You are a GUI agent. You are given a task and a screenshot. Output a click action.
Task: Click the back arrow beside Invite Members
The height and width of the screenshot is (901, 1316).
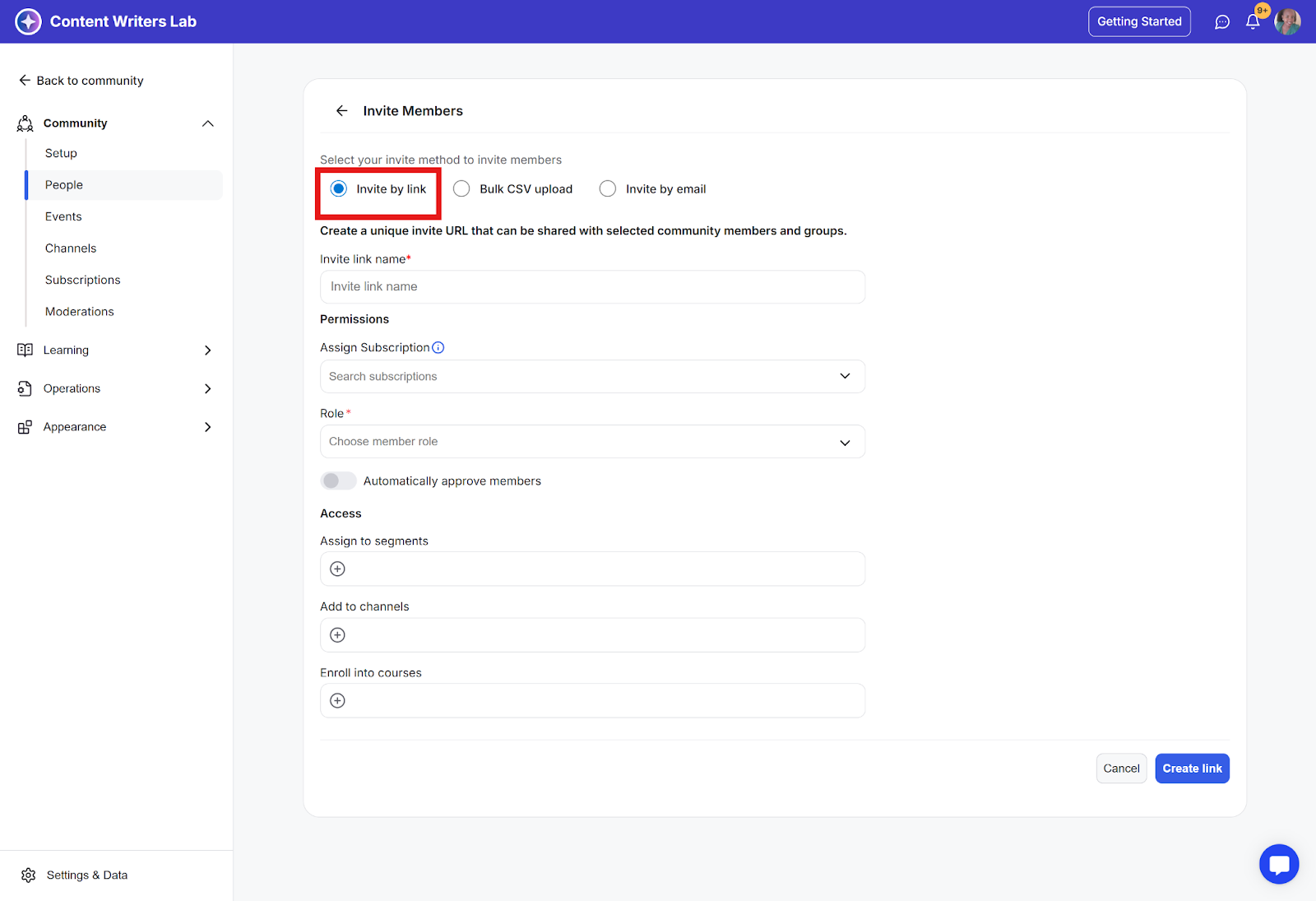[342, 111]
